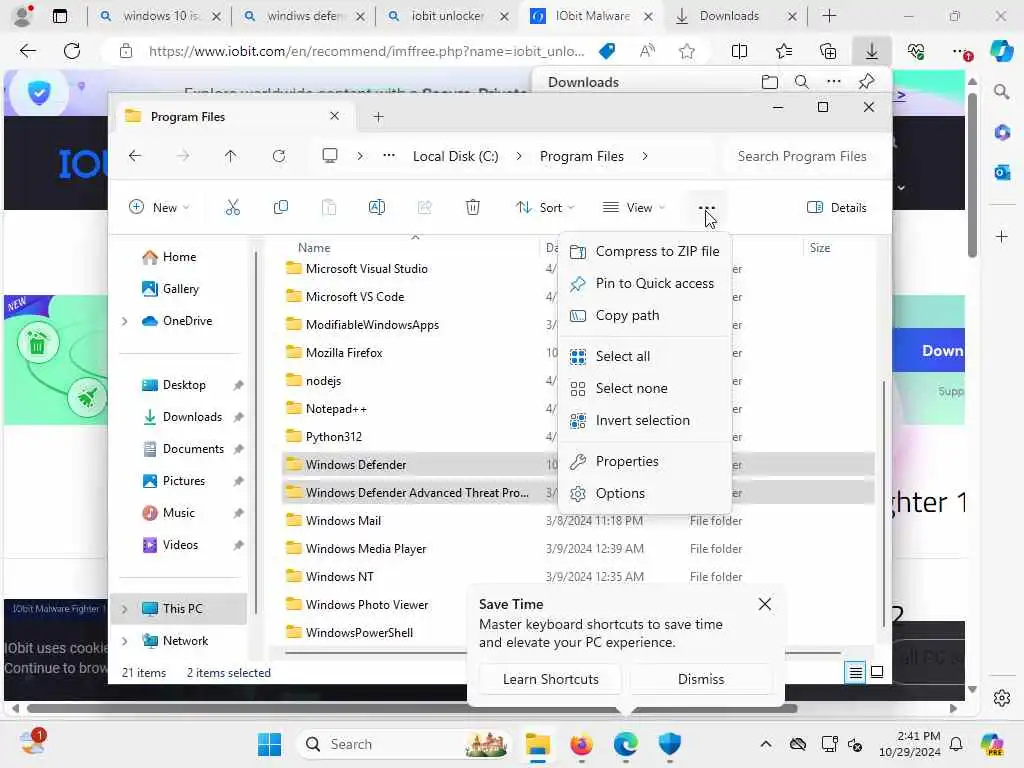Click the taskbar Search box
The image size is (1024, 768).
[404, 744]
